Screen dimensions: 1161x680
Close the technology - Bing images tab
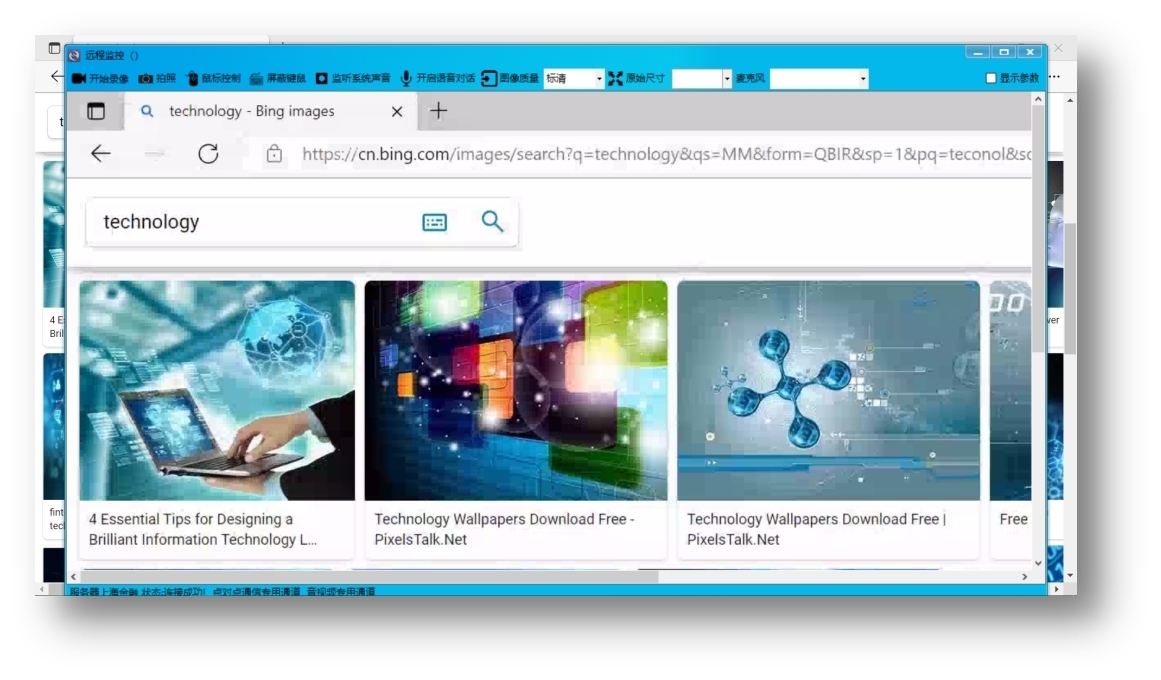click(397, 112)
